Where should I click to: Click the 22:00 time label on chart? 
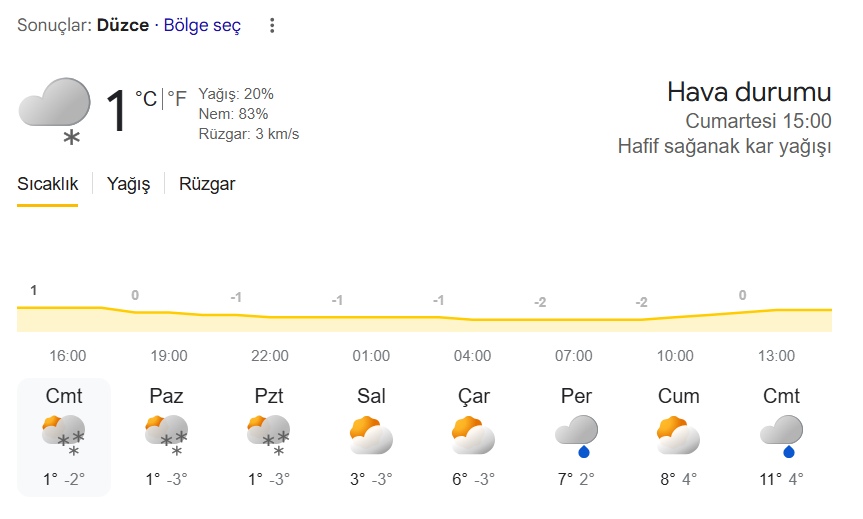[270, 356]
